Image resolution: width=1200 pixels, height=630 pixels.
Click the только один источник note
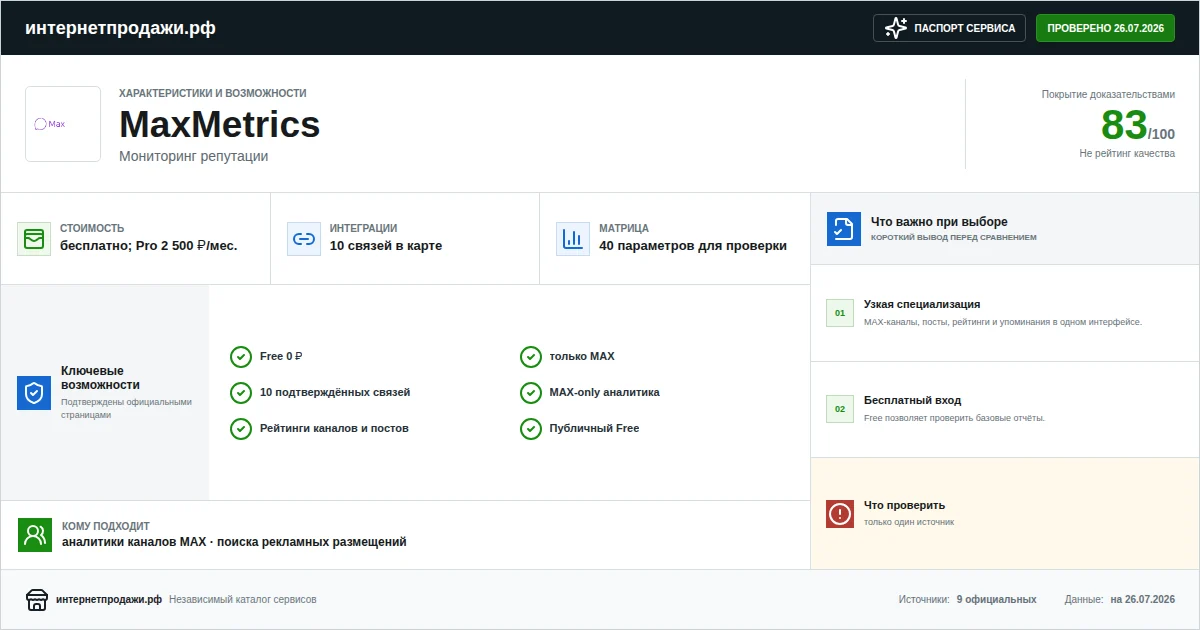click(x=909, y=522)
